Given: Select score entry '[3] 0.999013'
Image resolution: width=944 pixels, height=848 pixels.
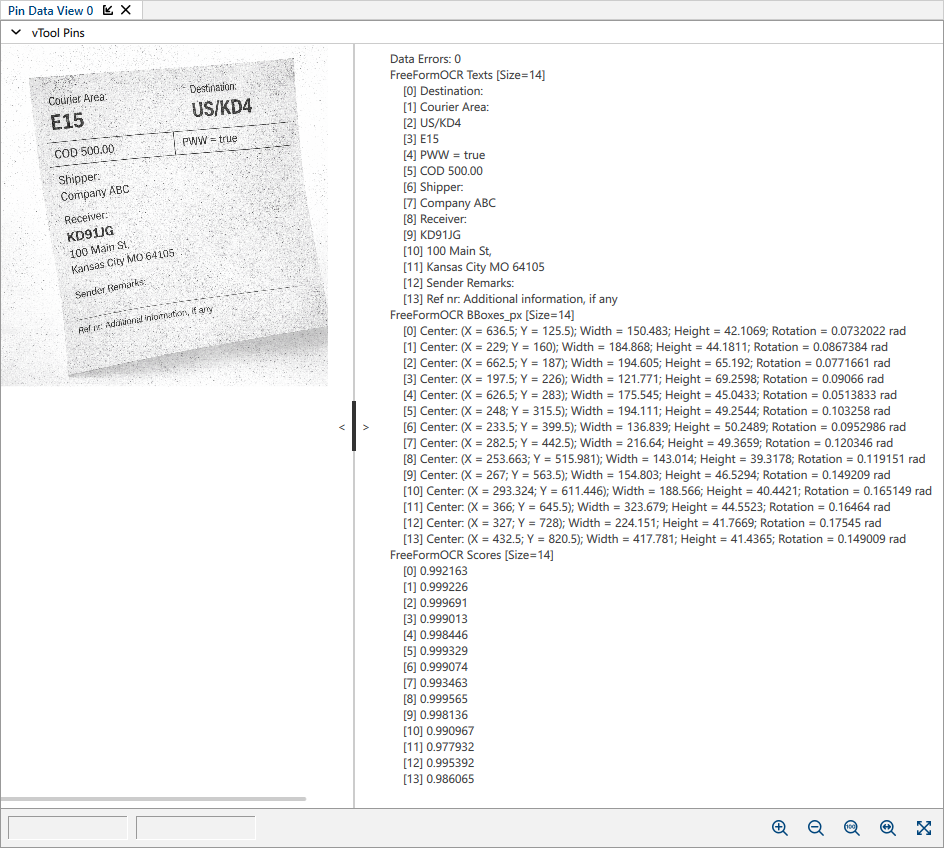Looking at the screenshot, I should (x=435, y=619).
